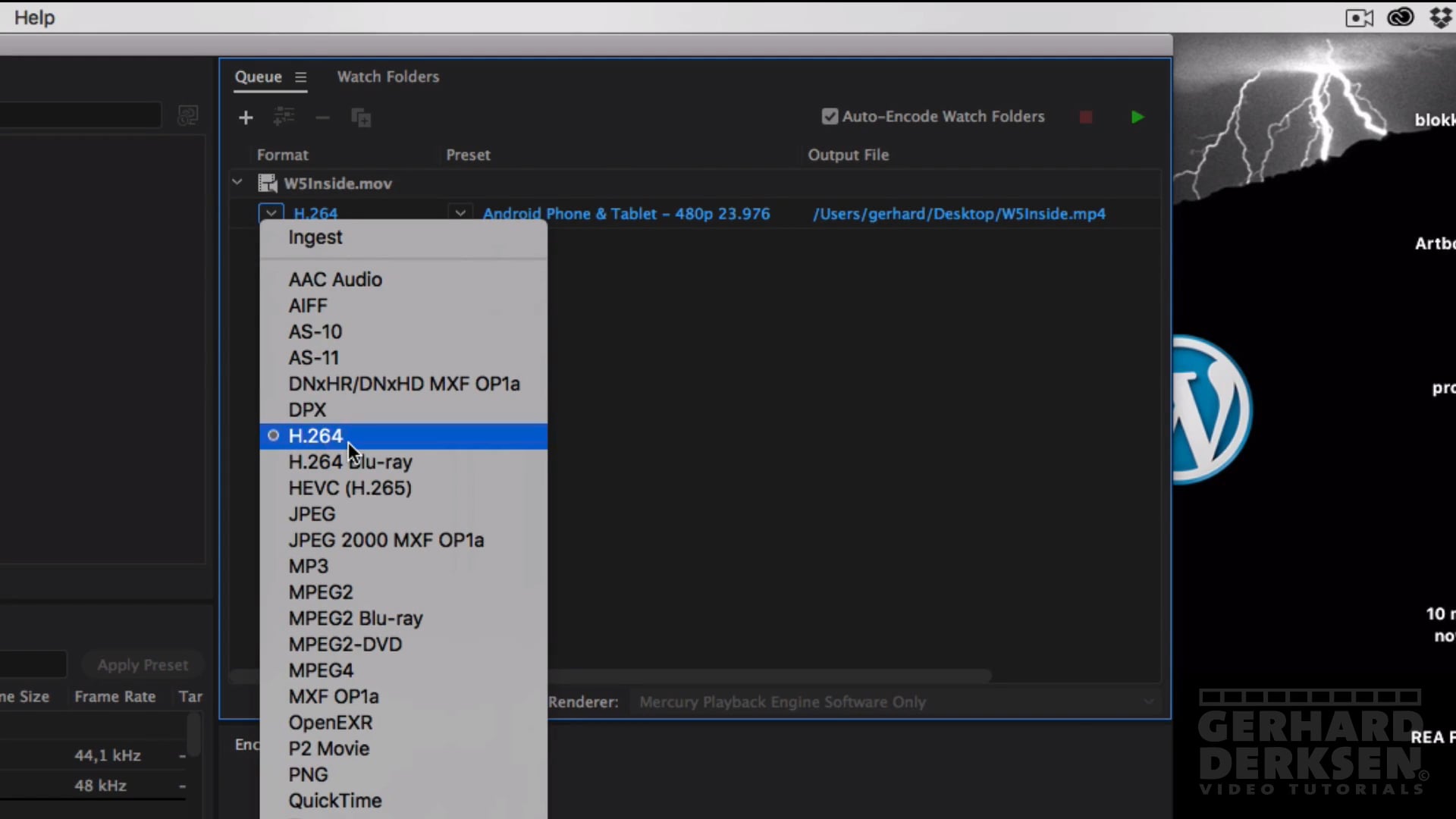
Task: Click the red Stop Queue button
Action: pyautogui.click(x=1086, y=117)
